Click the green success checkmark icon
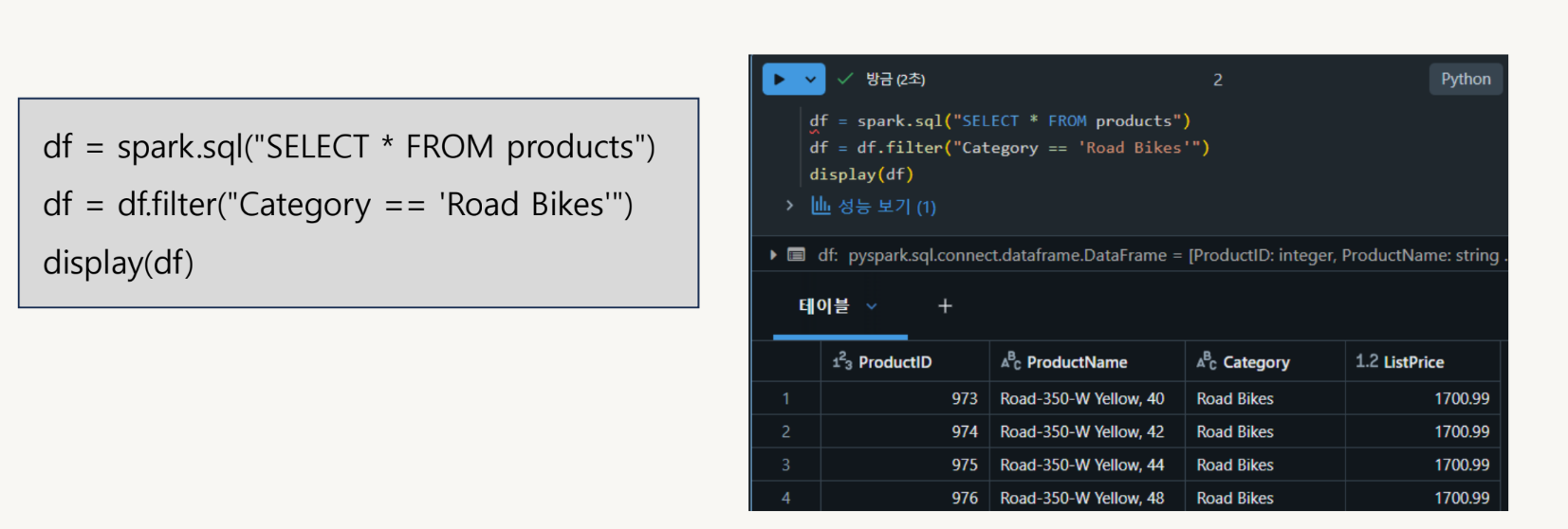 (x=845, y=79)
